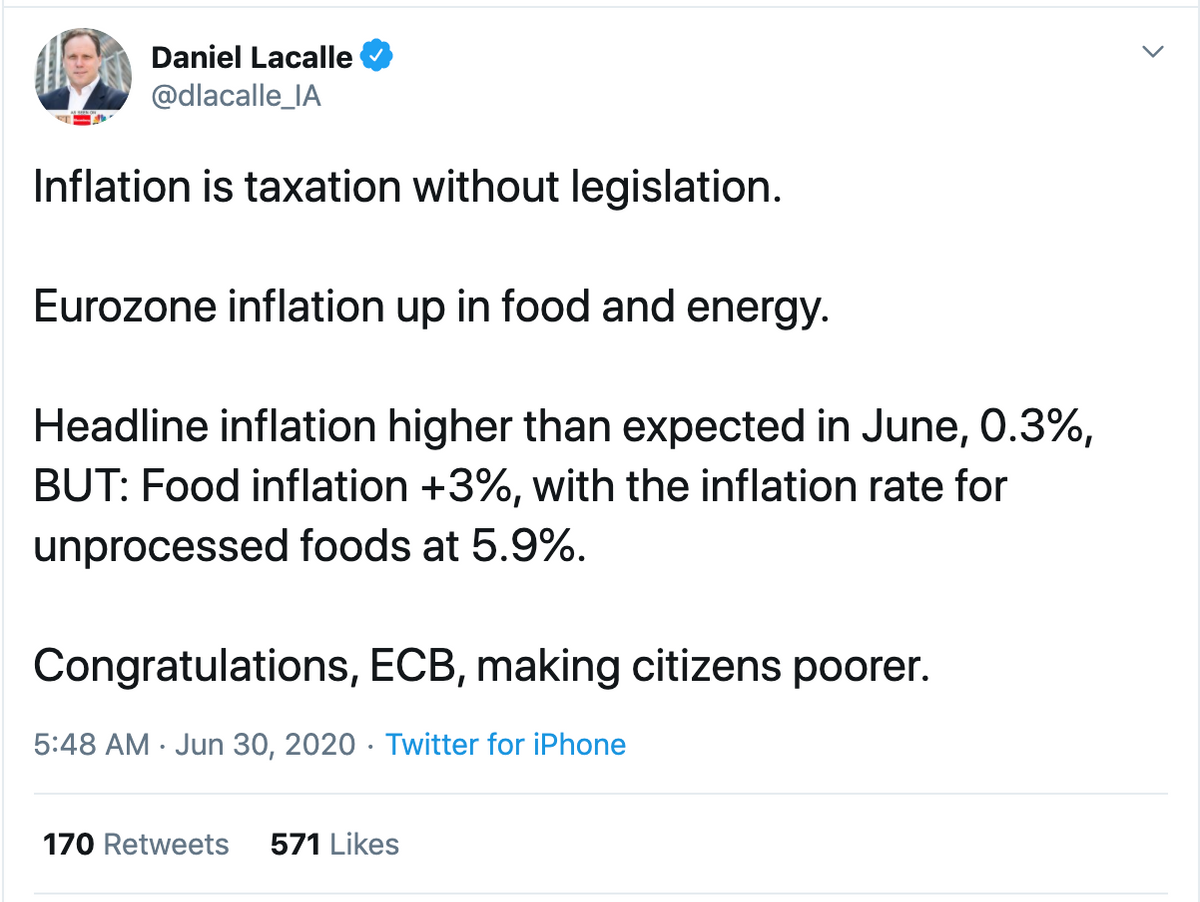Screen dimensions: 1200x902
Task: Click the bold 571 likes count
Action: click(295, 845)
